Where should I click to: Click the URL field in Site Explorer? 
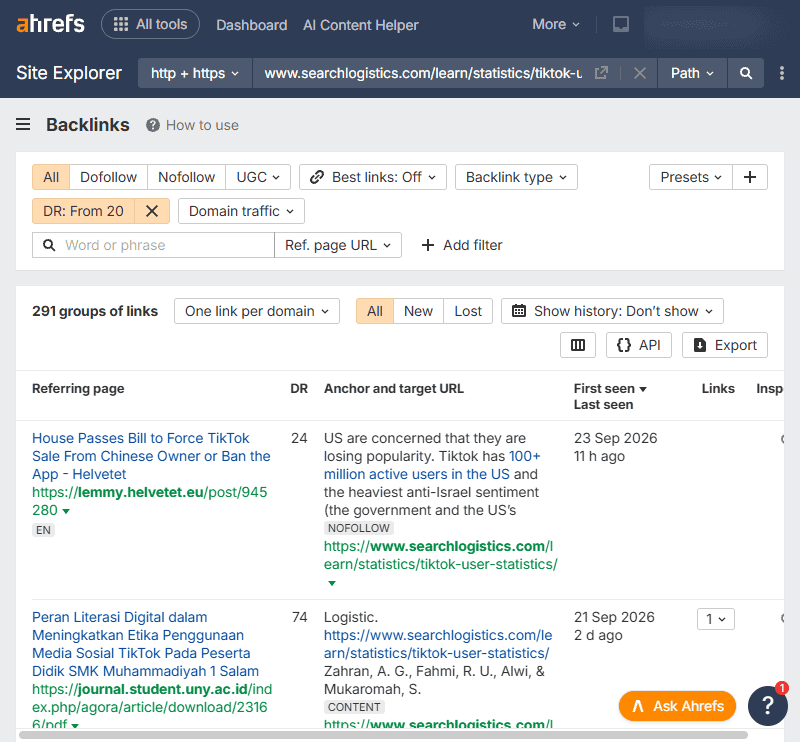coord(422,73)
